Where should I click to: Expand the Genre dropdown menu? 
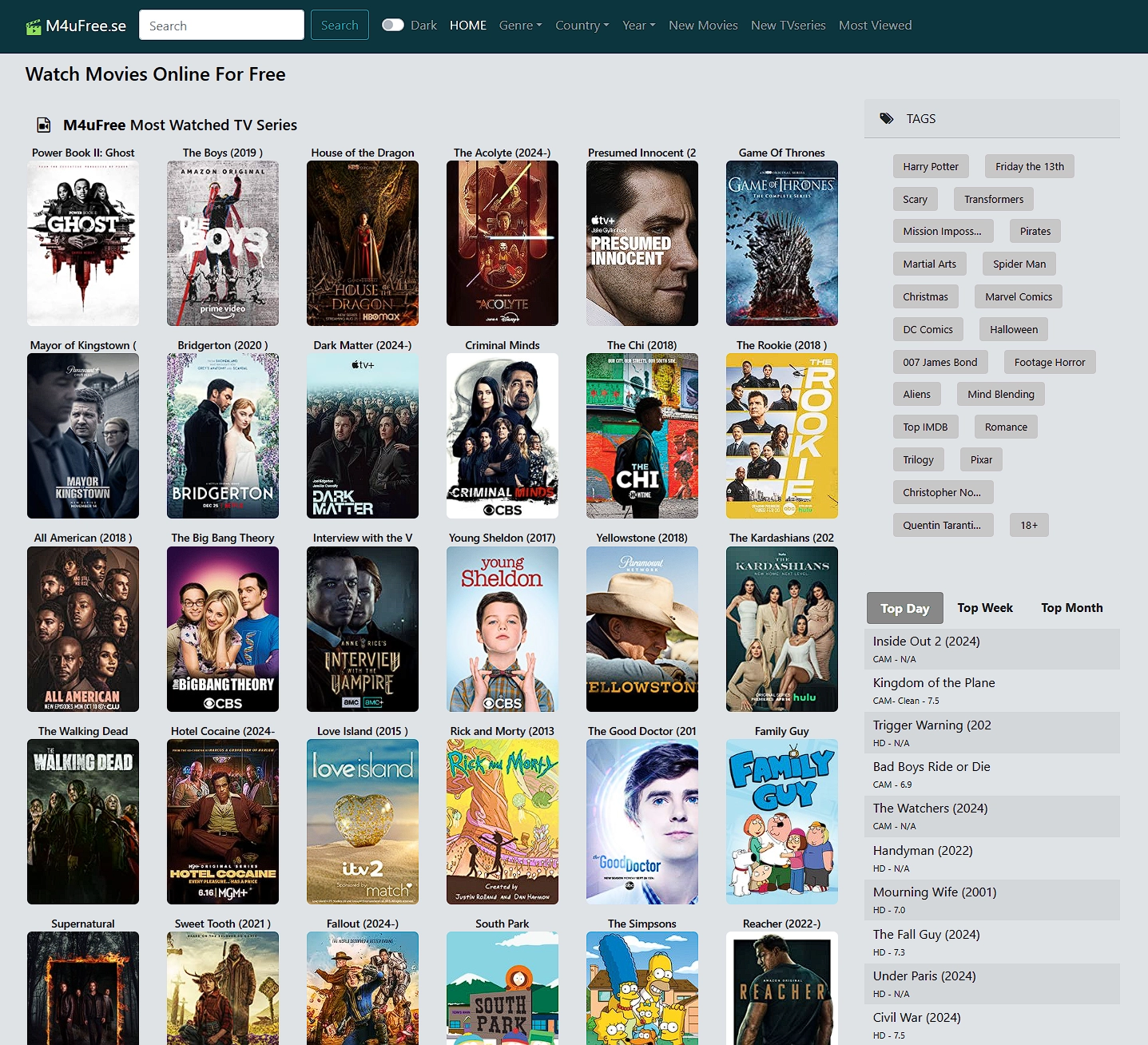click(520, 26)
